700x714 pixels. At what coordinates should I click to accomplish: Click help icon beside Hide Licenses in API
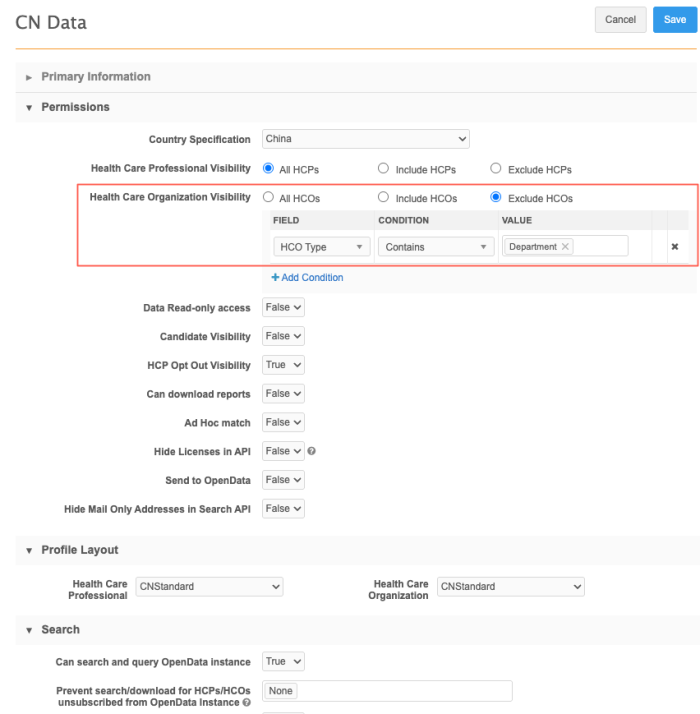click(x=312, y=452)
